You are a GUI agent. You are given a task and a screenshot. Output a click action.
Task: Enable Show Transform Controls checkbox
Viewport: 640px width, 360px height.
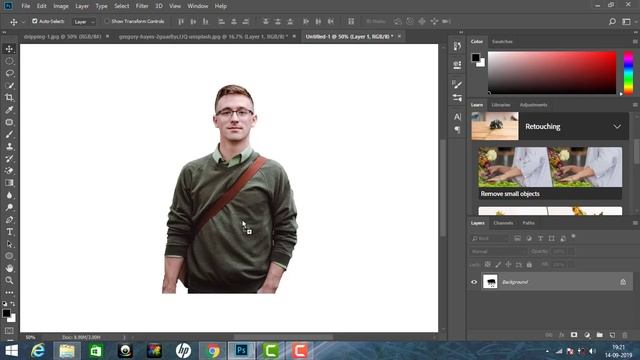click(x=107, y=21)
